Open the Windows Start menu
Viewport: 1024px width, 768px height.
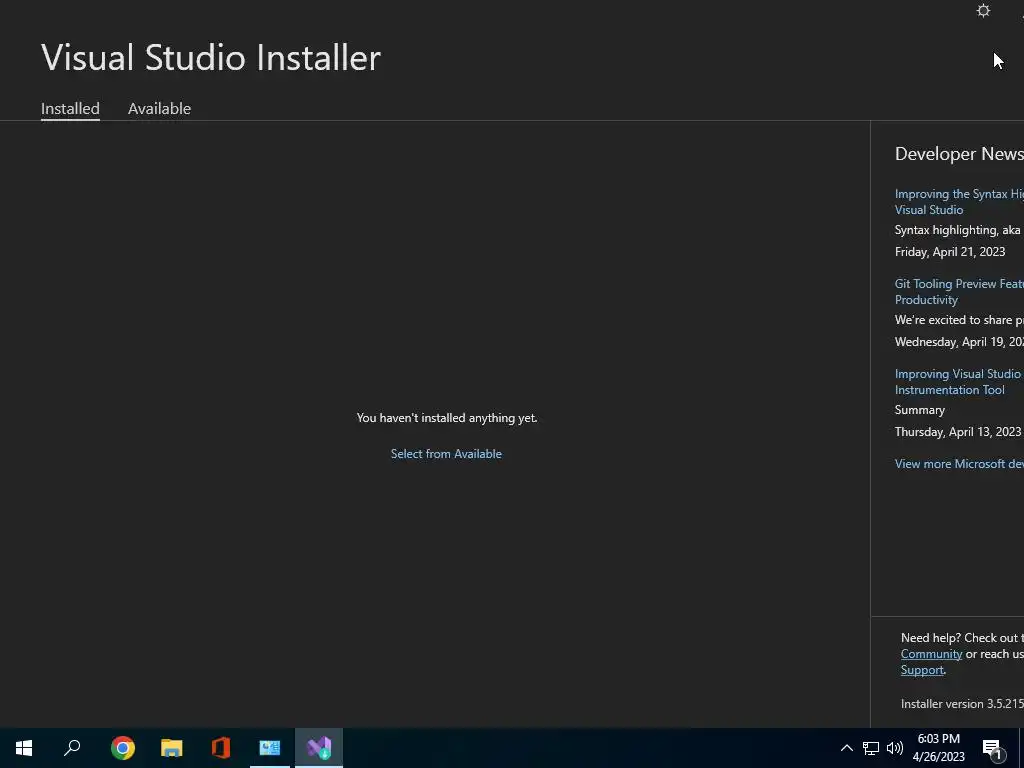click(24, 748)
